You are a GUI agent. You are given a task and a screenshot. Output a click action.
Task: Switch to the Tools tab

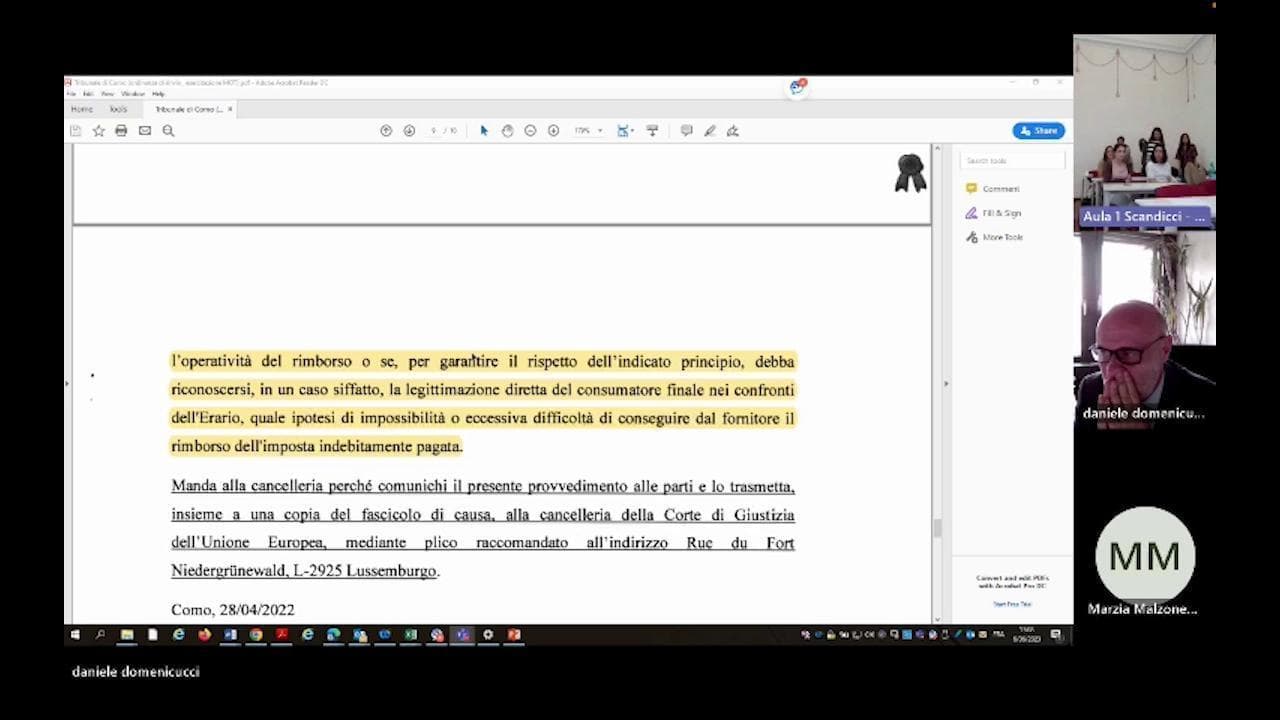click(x=118, y=109)
